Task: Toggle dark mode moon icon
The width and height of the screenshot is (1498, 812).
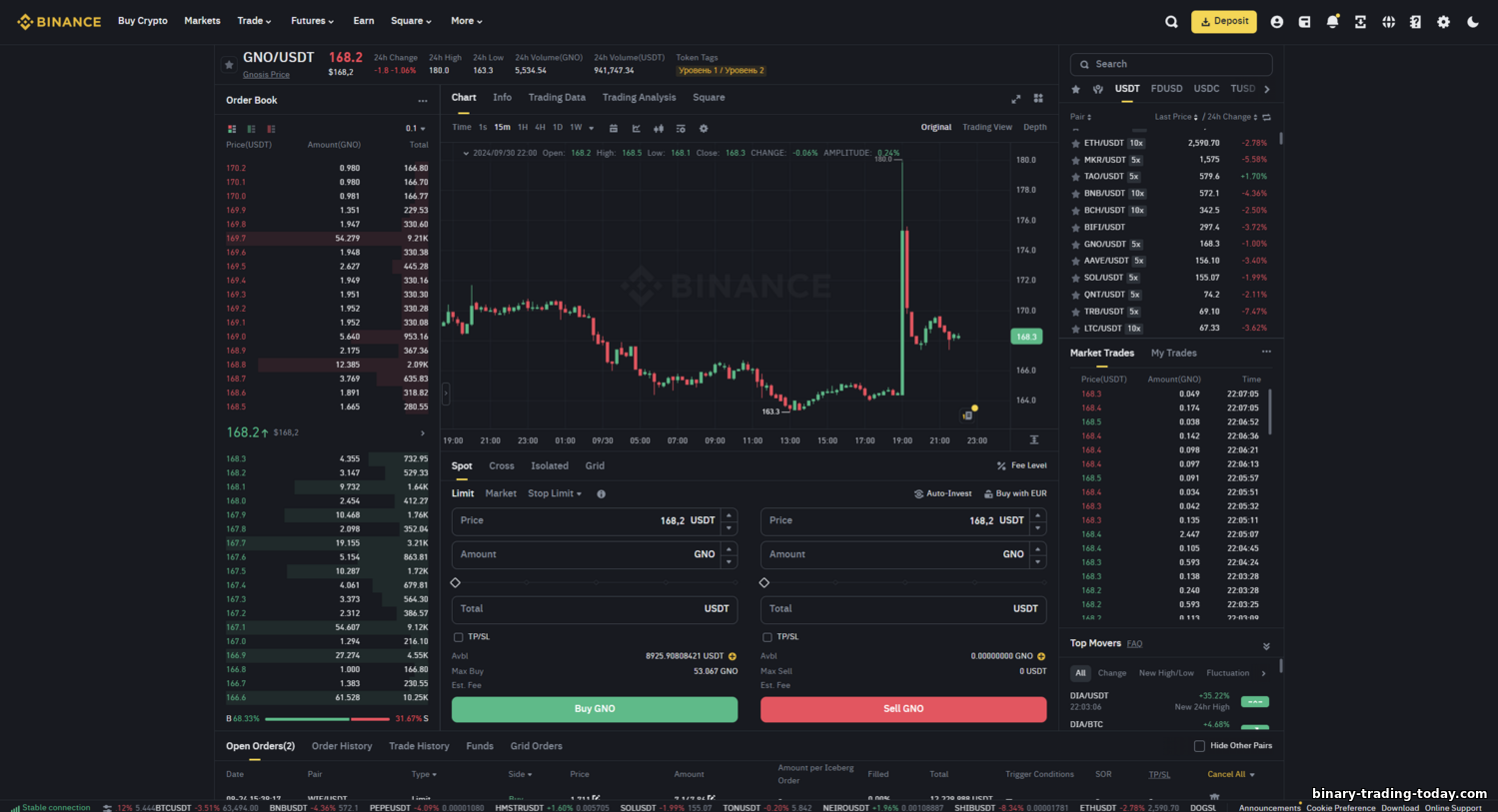Action: tap(1473, 21)
